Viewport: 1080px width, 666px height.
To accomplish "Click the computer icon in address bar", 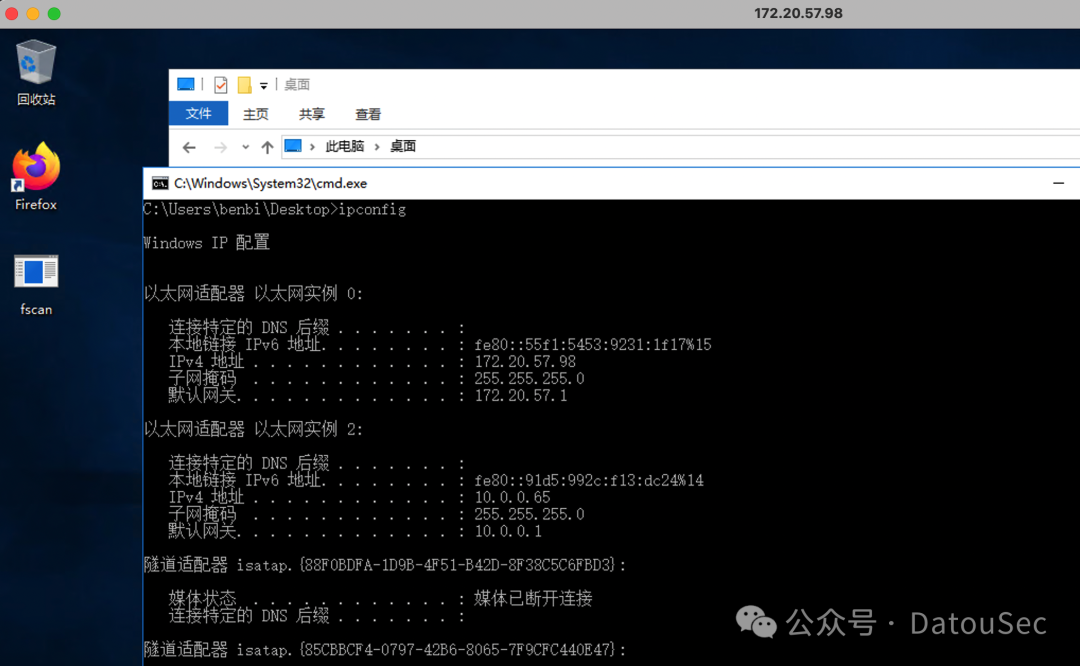I will [x=293, y=146].
